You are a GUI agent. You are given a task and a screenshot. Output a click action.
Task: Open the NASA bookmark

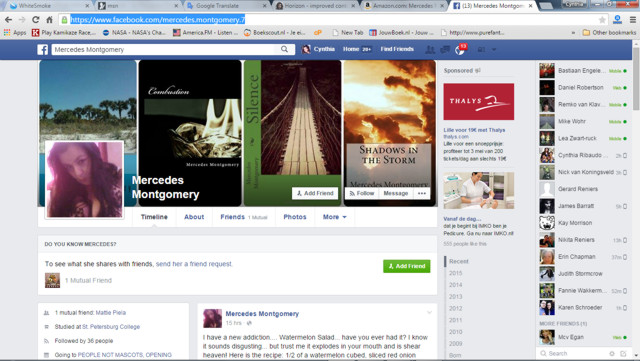(x=133, y=33)
